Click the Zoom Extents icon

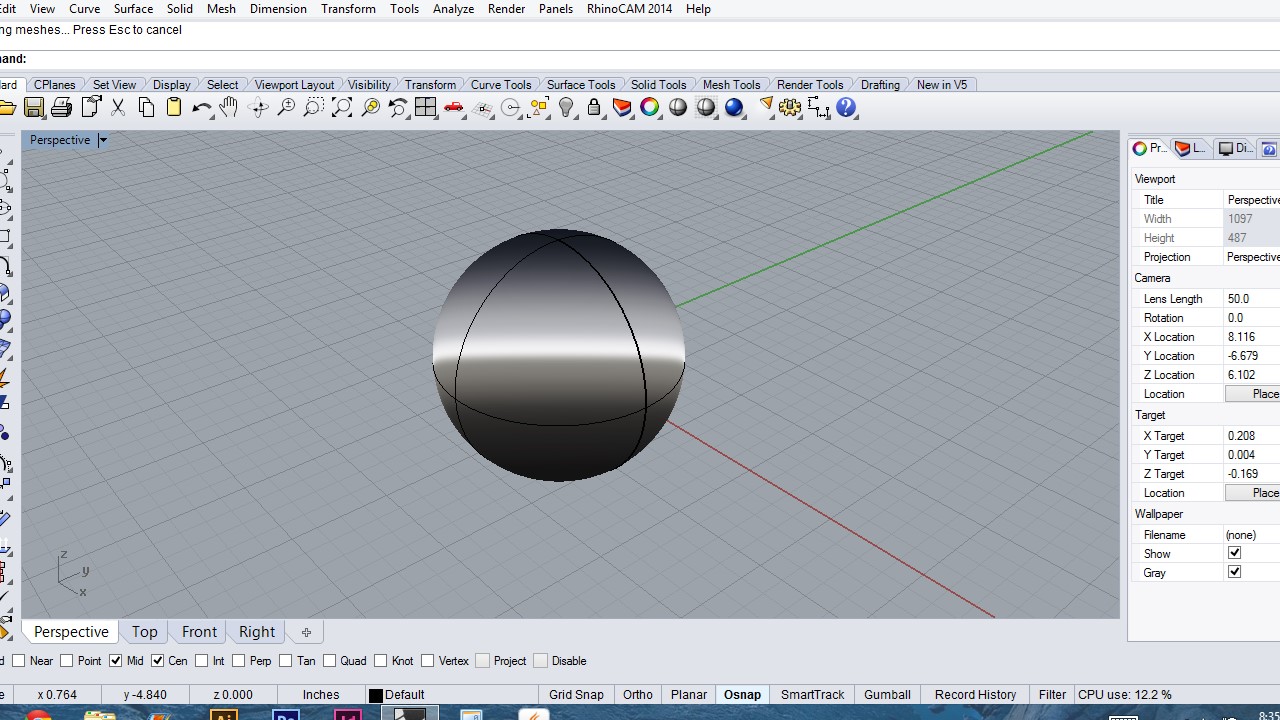tap(342, 108)
